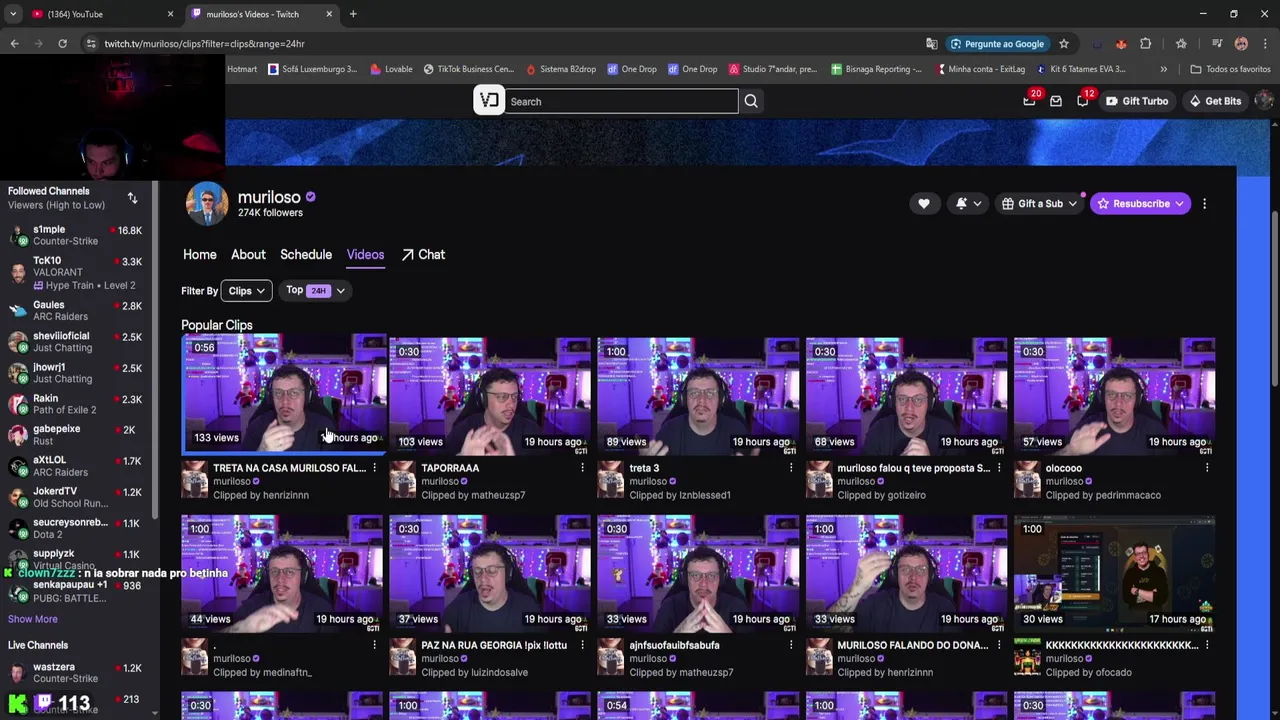Open options menu for PAZ NA RUA GEORGIA clip
Image resolution: width=1280 pixels, height=720 pixels.
[582, 645]
